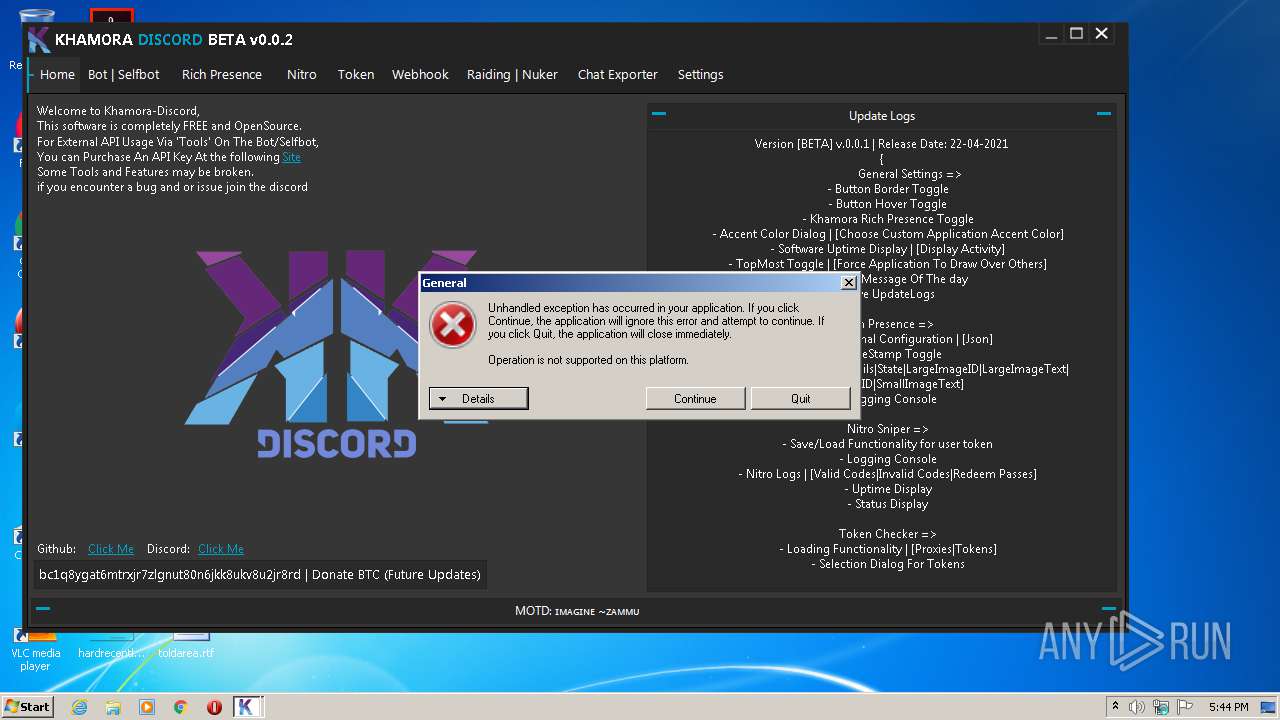Click Selection Dialog For Tokens line
The width and height of the screenshot is (1280, 720).
pyautogui.click(x=888, y=564)
